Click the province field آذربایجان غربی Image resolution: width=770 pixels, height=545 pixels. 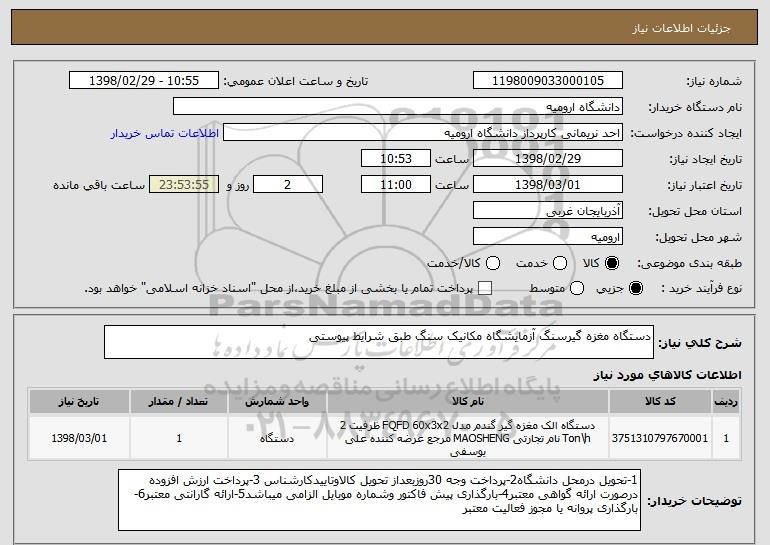pyautogui.click(x=548, y=211)
